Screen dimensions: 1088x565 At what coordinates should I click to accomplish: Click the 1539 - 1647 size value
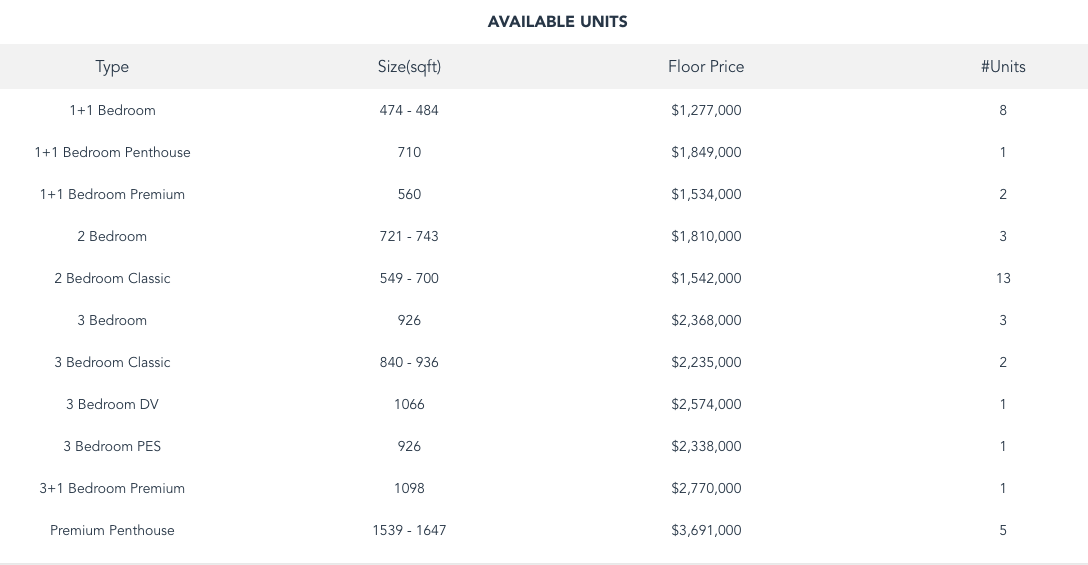coord(409,530)
